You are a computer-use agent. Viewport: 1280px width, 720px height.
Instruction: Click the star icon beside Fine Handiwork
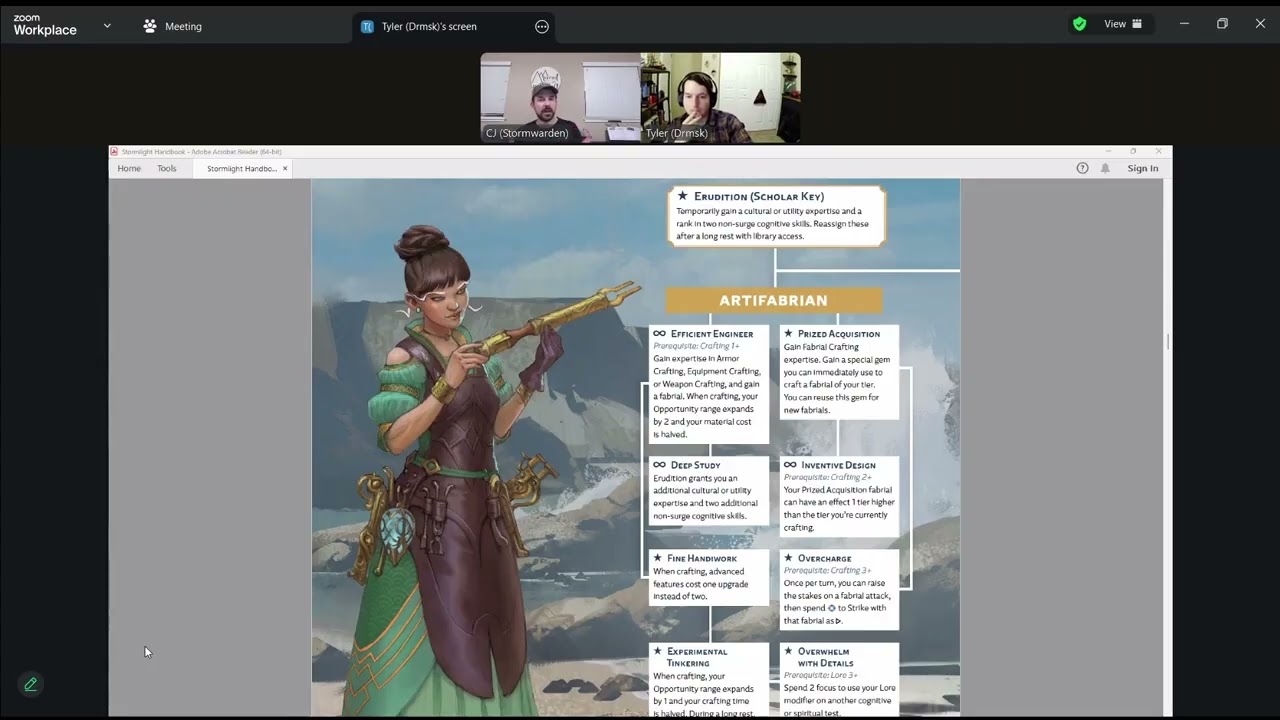pyautogui.click(x=657, y=558)
